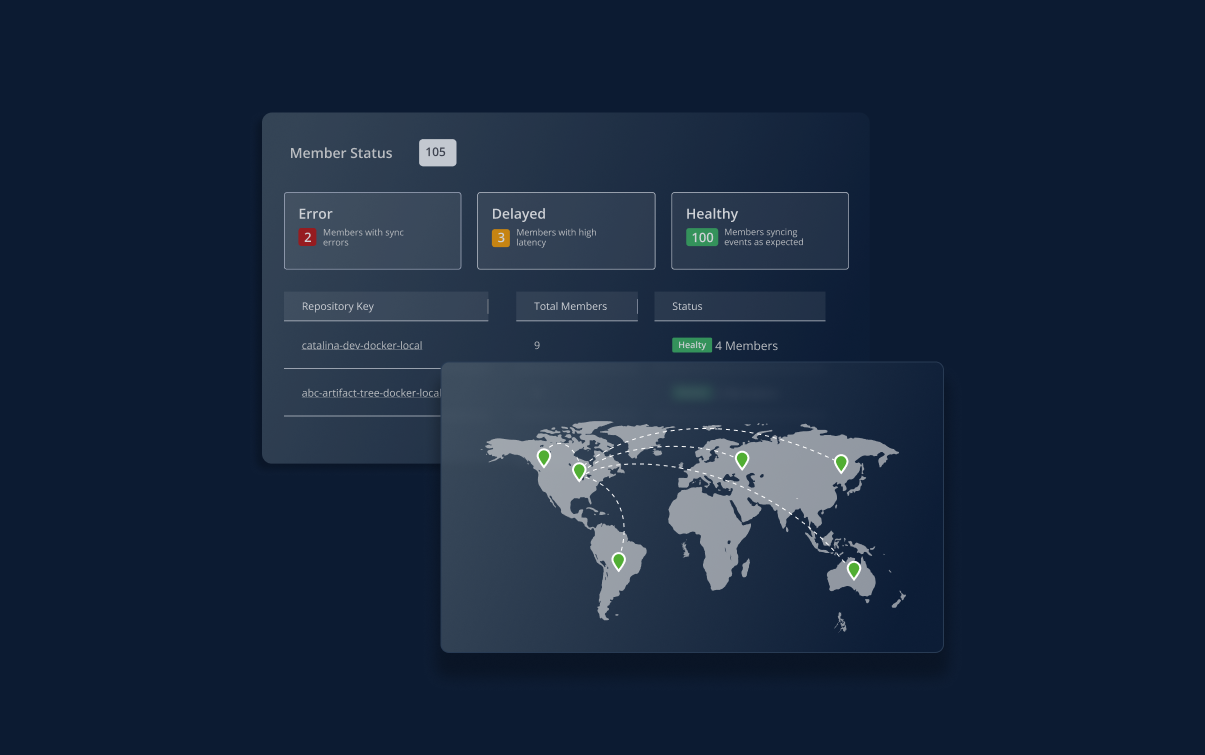This screenshot has width=1205, height=755.
Task: Click the map pin on eastern United States
Action: 579,470
